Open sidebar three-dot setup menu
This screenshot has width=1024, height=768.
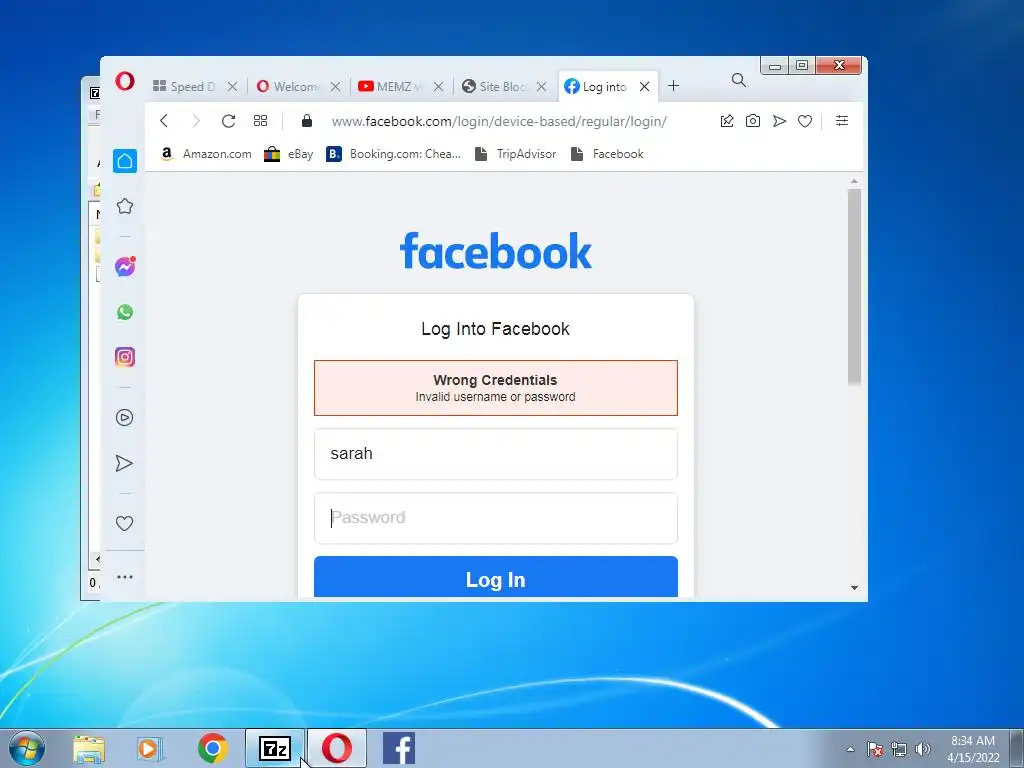124,577
